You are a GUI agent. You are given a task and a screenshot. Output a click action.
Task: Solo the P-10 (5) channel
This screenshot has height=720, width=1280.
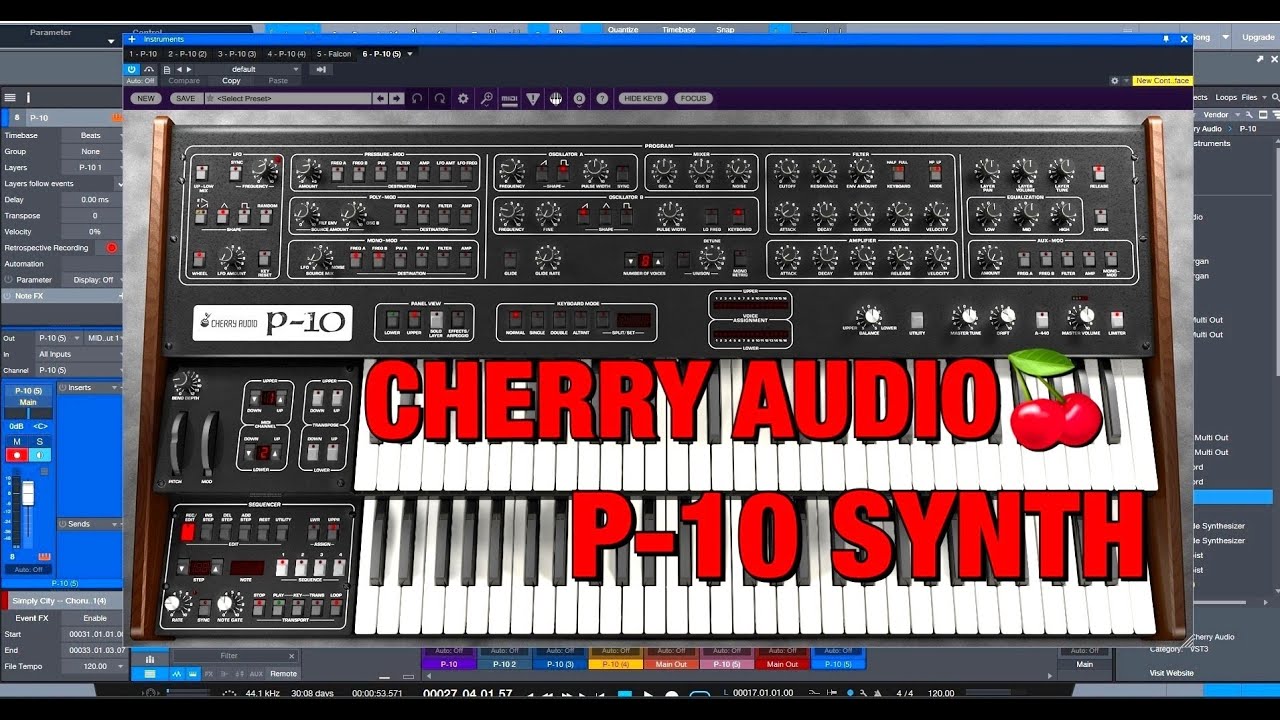(40, 441)
